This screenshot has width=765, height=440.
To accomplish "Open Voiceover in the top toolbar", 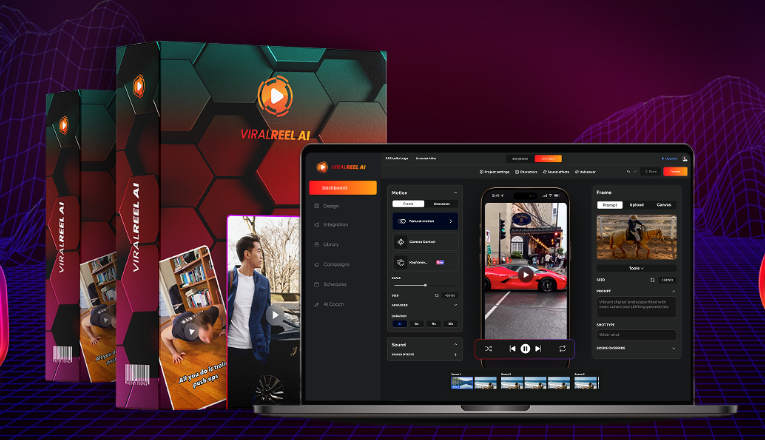I will point(585,172).
